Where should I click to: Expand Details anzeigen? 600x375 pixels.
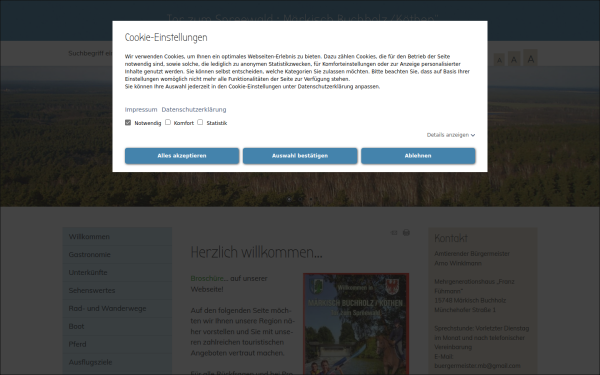pyautogui.click(x=451, y=135)
